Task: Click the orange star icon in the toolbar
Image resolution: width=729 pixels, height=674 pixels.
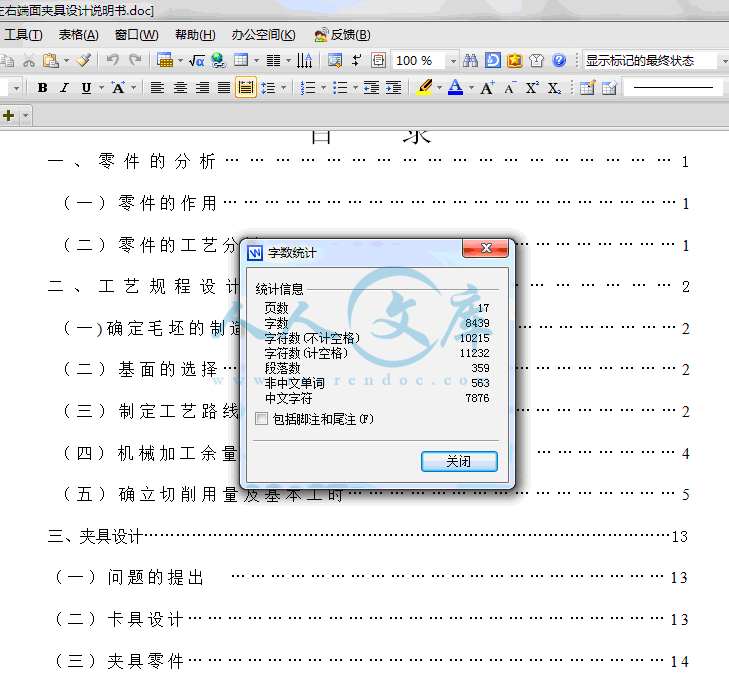Action: pos(515,60)
